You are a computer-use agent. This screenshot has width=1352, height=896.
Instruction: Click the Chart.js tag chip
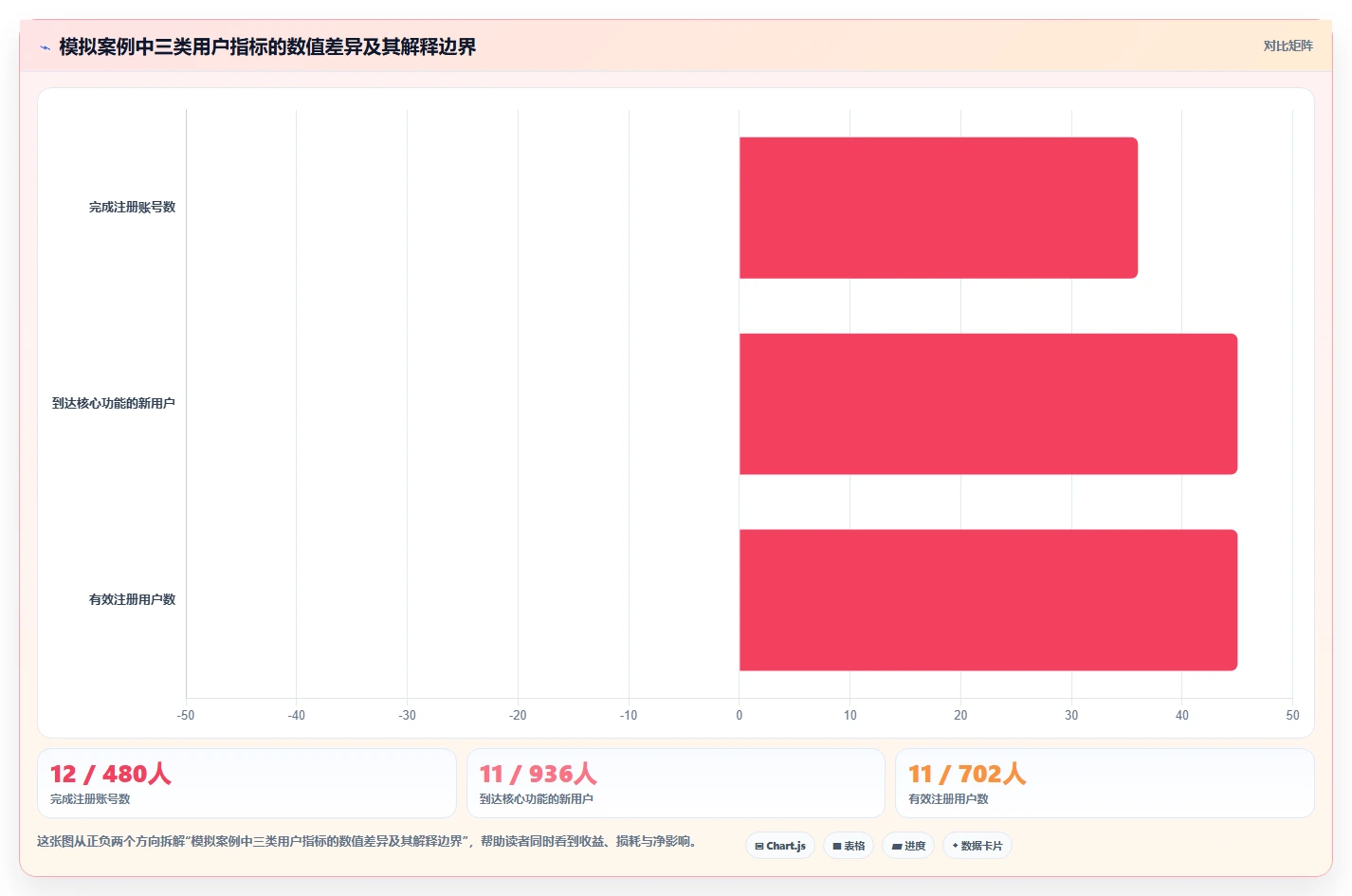[780, 846]
